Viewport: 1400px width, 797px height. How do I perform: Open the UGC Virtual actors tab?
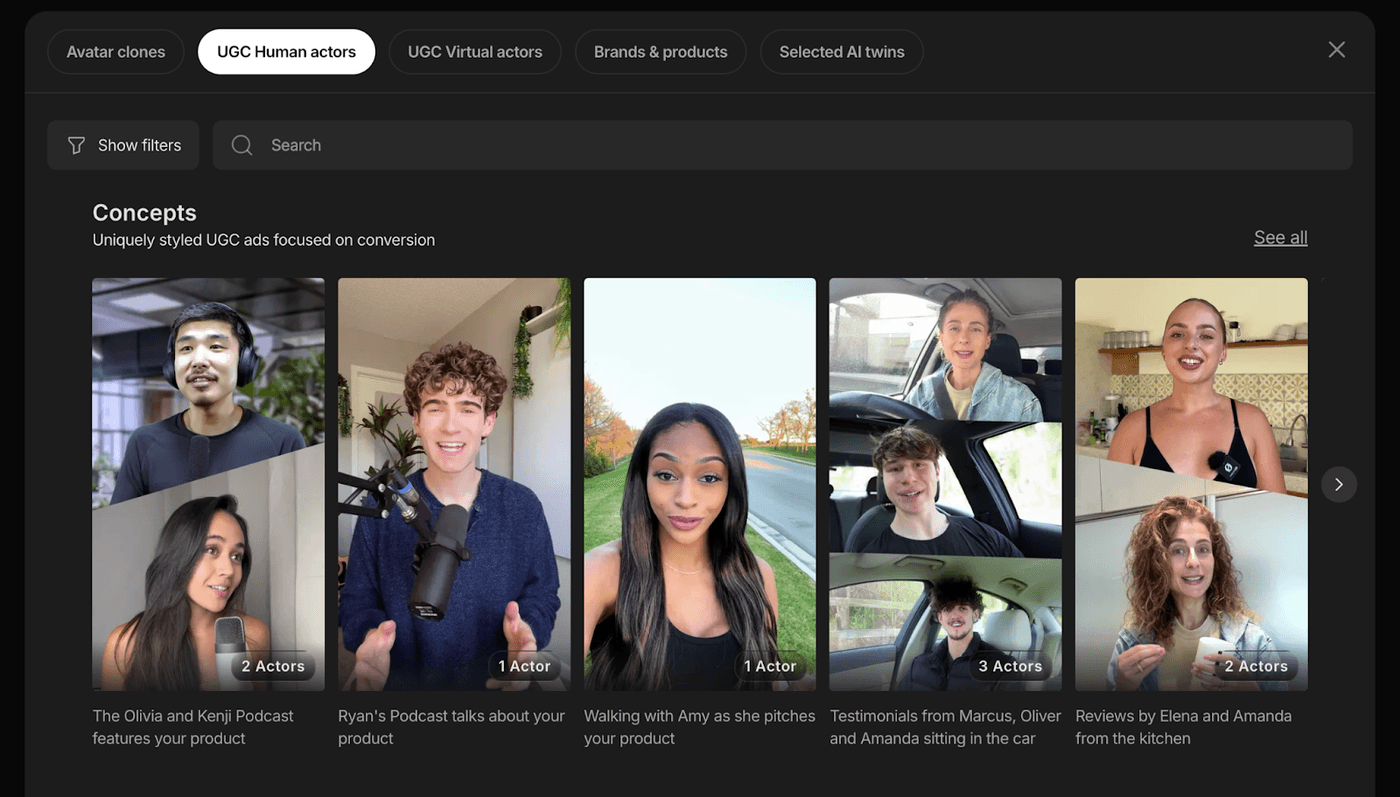tap(475, 52)
